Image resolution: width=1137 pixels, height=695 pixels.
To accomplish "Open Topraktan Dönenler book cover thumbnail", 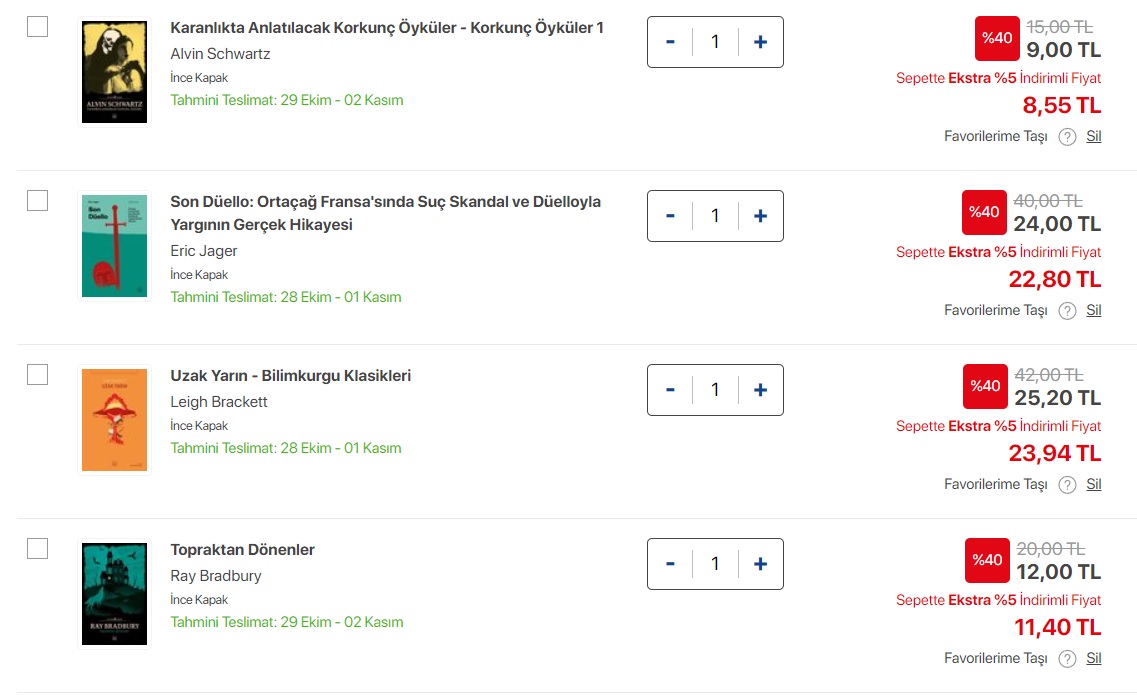I will [114, 593].
